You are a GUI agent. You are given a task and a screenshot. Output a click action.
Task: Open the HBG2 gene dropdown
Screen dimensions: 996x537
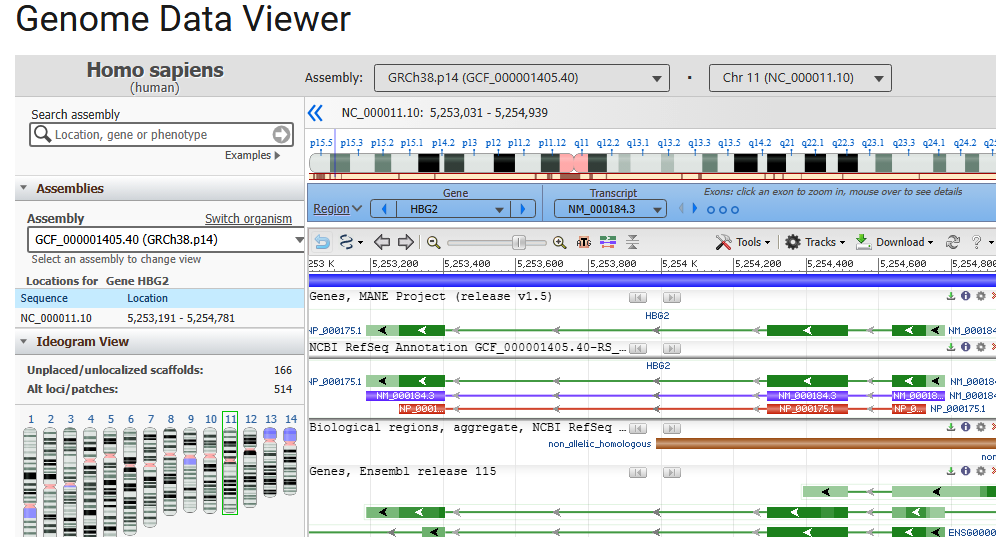click(x=454, y=209)
